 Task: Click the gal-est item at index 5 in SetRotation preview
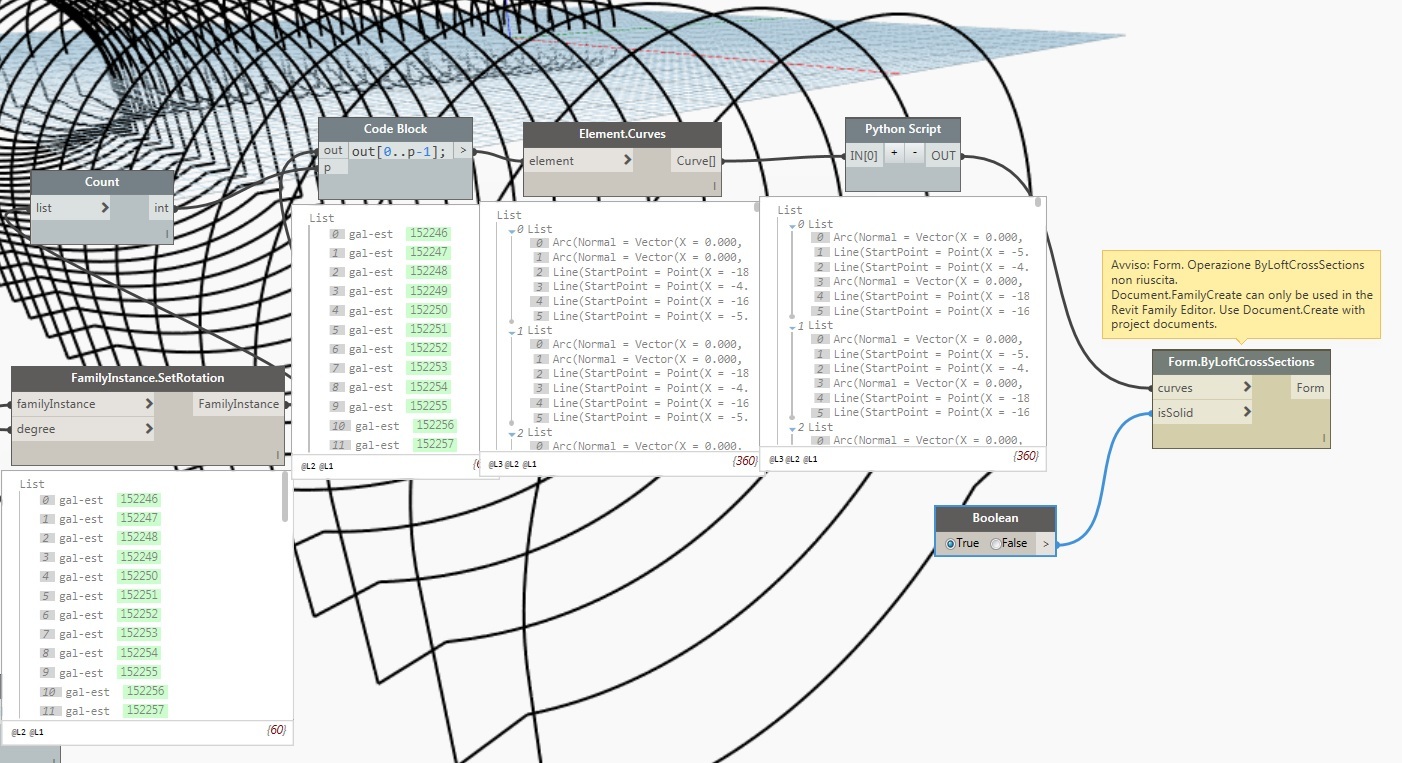coord(80,596)
